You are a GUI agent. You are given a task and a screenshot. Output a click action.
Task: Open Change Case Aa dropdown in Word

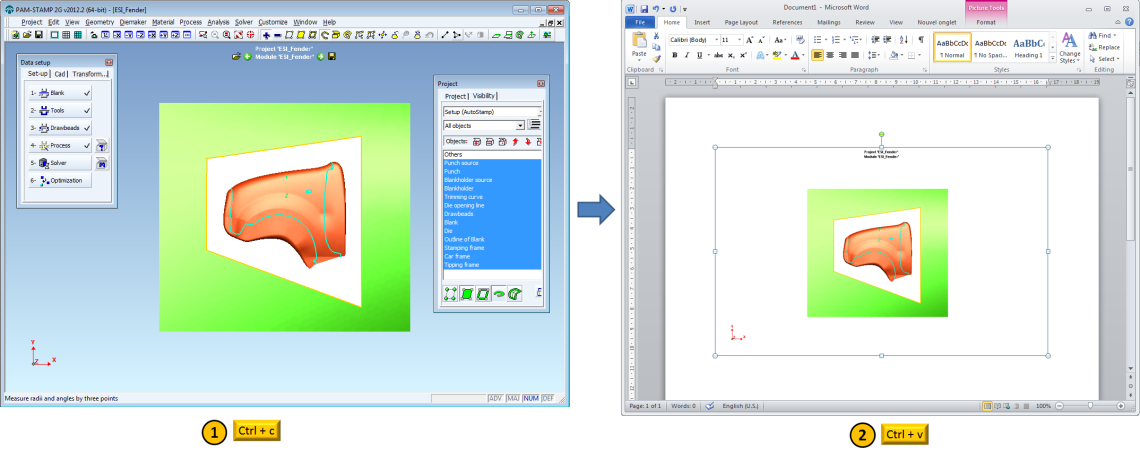point(780,40)
